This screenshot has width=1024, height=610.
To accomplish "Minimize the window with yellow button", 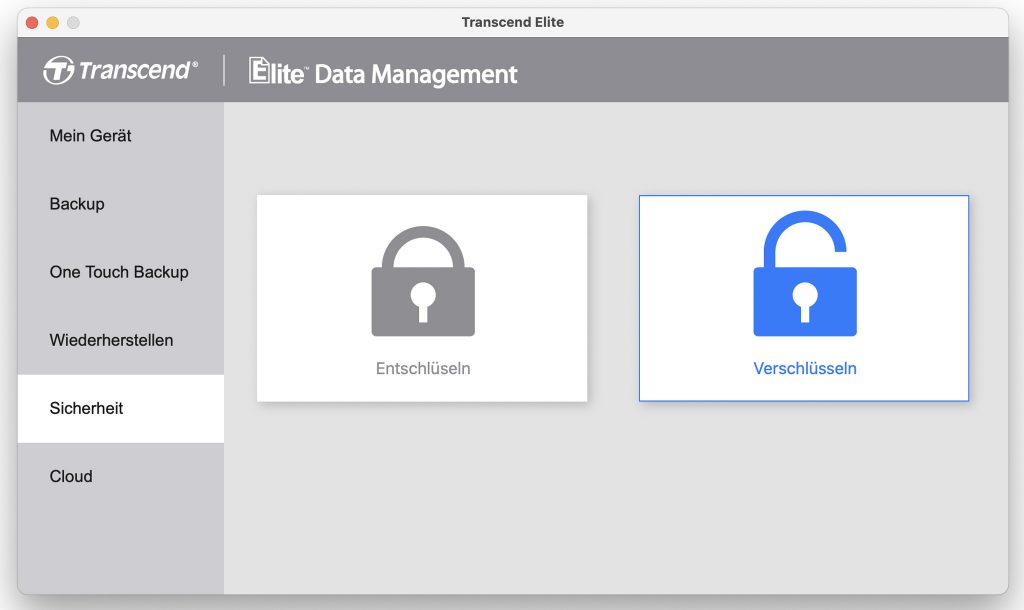I will pyautogui.click(x=53, y=23).
